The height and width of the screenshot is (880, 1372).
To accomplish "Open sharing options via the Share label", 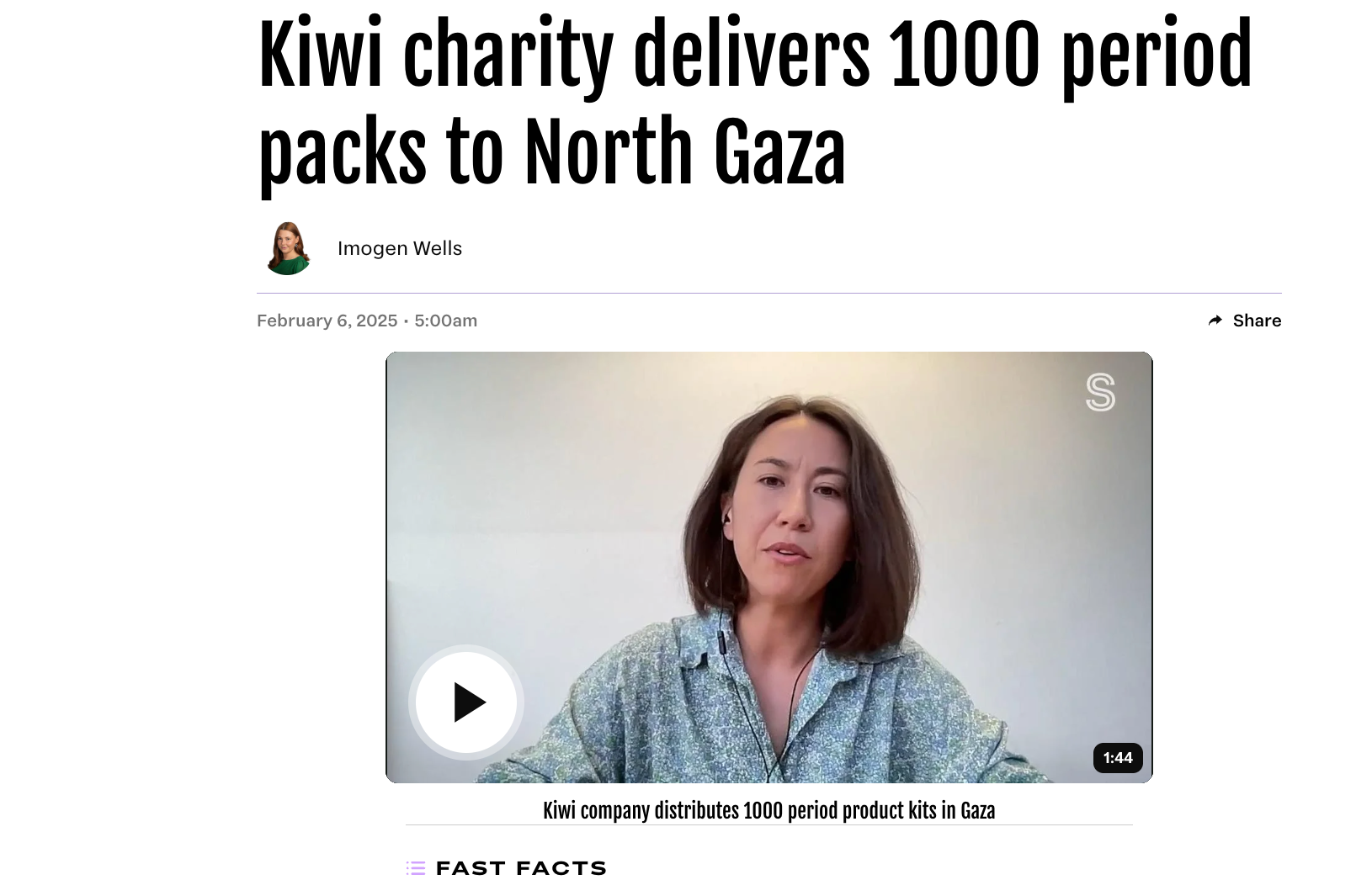I will click(1257, 321).
